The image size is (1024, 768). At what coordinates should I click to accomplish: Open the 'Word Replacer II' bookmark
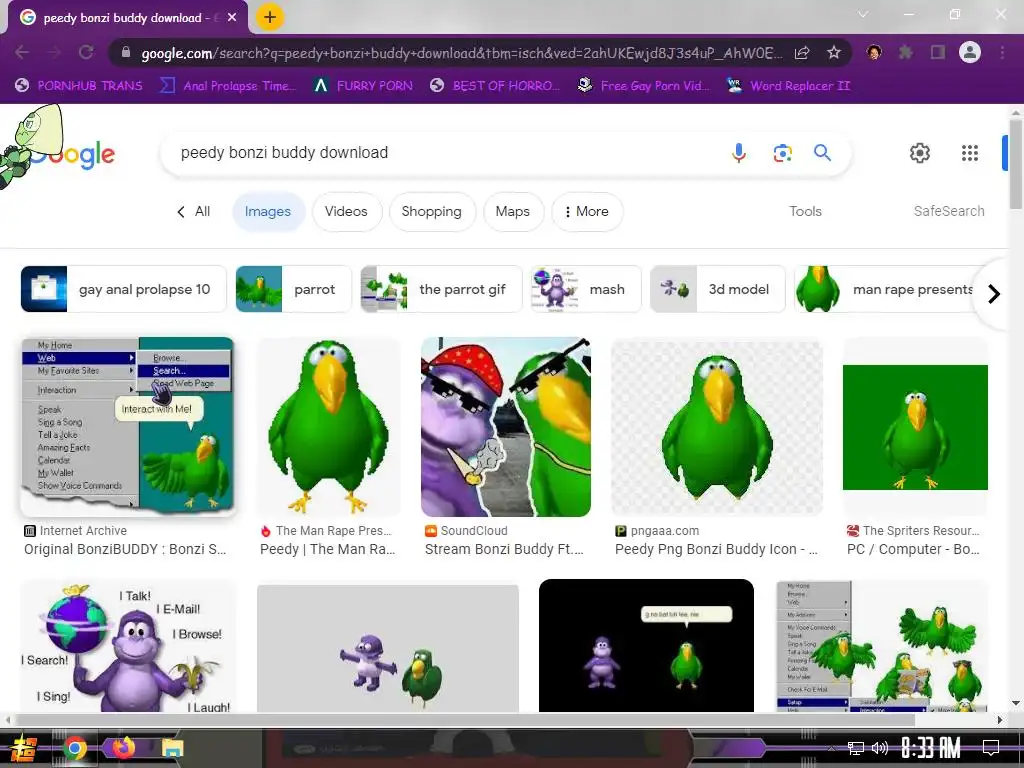point(788,86)
